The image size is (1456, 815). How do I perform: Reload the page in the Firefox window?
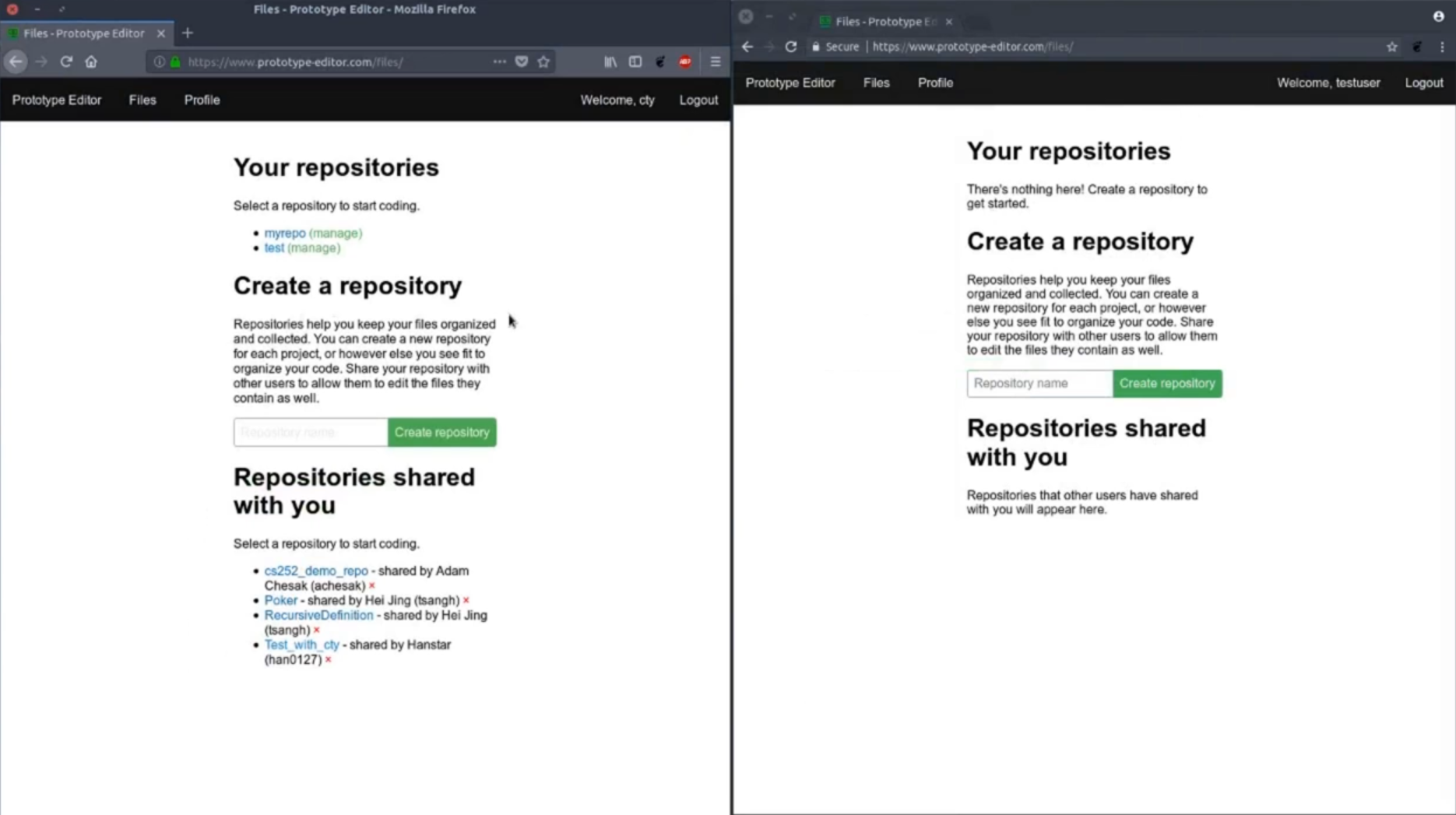pos(66,61)
